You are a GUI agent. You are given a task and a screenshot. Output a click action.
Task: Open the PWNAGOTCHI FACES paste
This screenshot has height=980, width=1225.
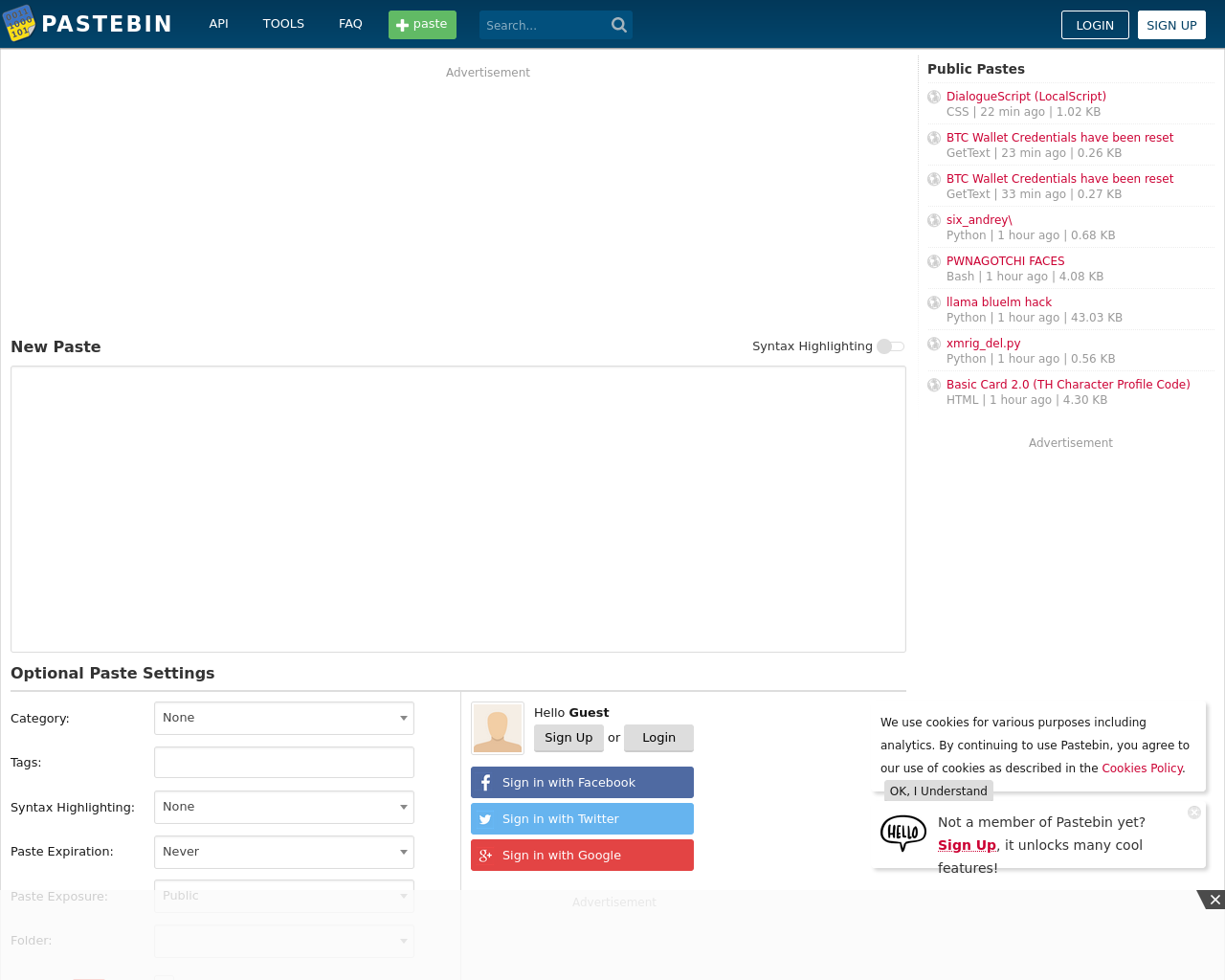point(1005,261)
